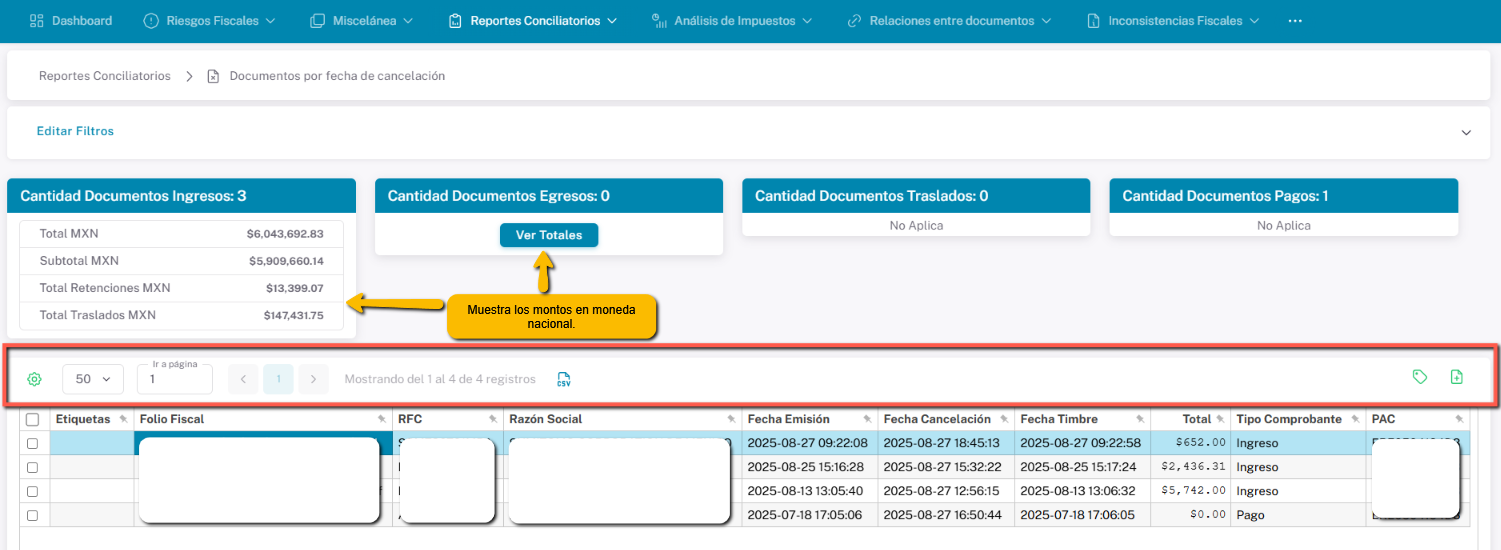Click the Ir a página input field
1501x550 pixels.
coord(175,381)
